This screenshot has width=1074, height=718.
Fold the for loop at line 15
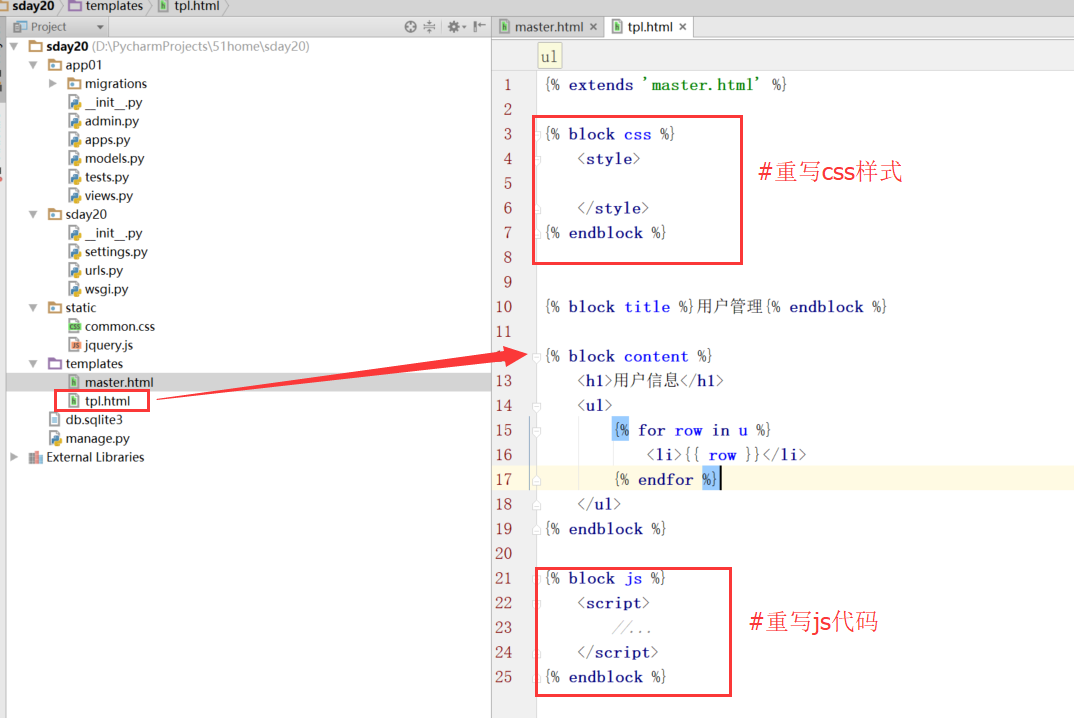(x=537, y=430)
